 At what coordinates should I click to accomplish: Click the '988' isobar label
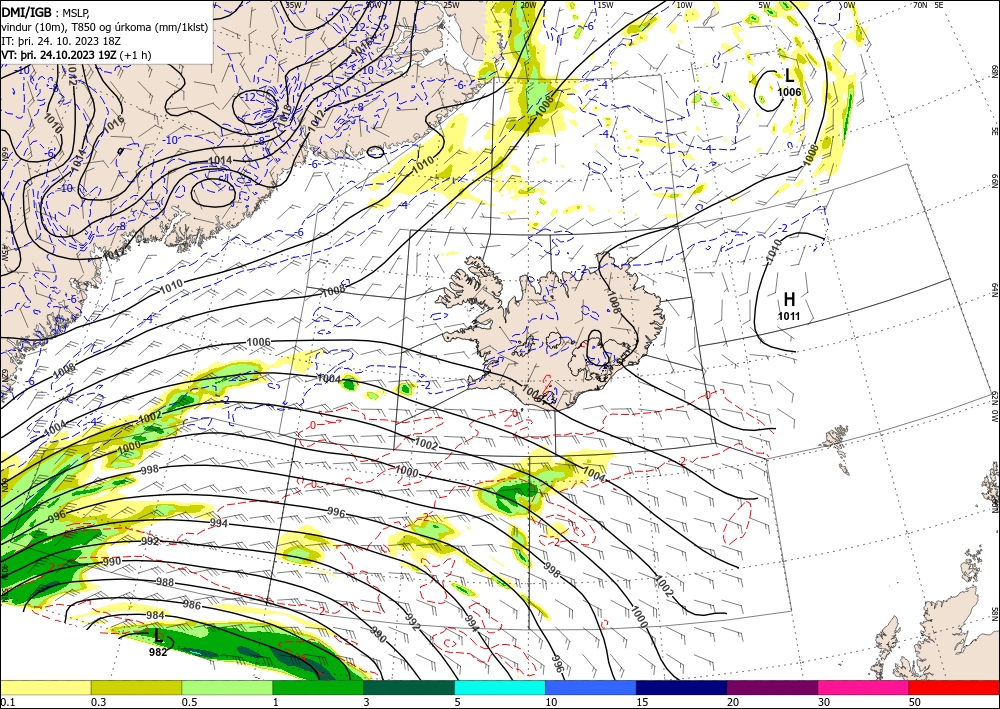(x=165, y=582)
